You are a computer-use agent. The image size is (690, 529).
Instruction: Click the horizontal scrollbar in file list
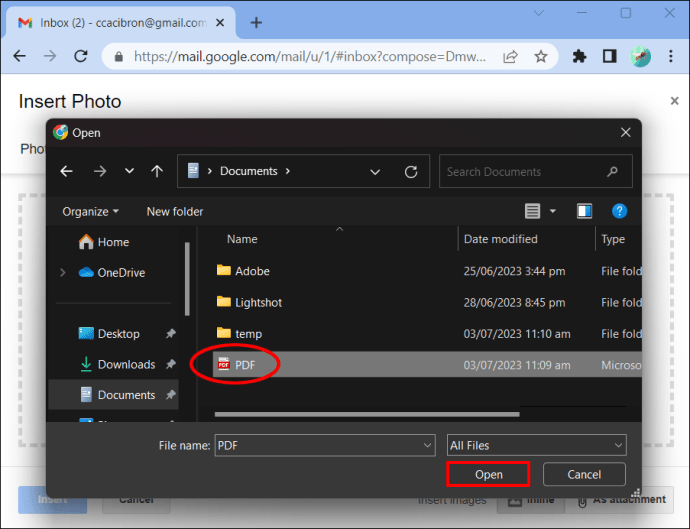click(x=367, y=414)
